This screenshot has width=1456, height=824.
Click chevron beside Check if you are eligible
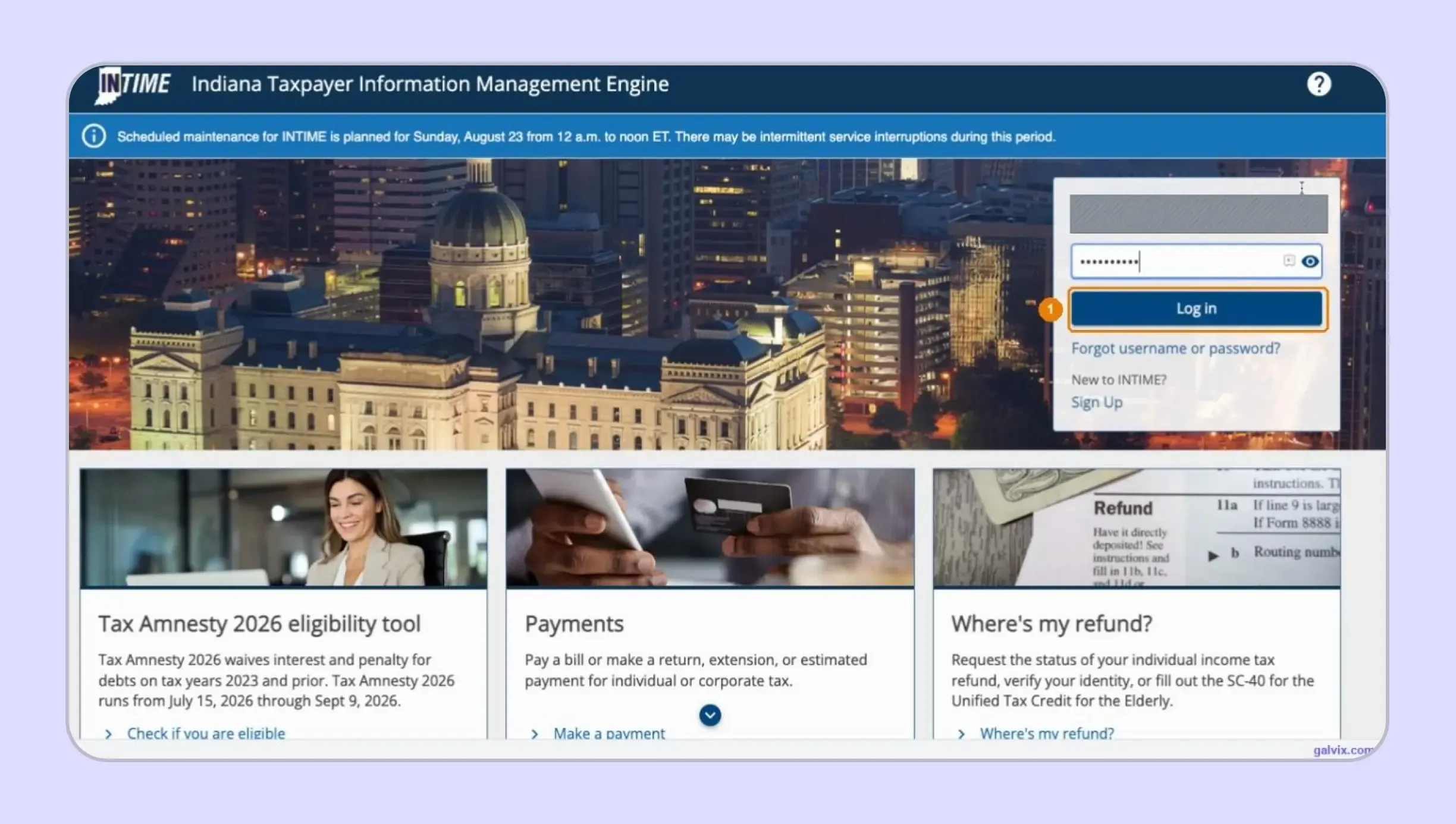pyautogui.click(x=108, y=734)
